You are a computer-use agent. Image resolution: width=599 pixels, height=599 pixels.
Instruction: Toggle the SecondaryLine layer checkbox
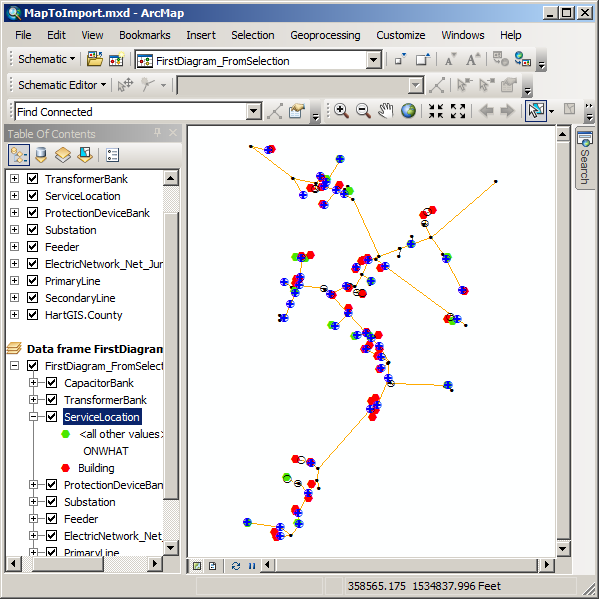click(x=32, y=298)
